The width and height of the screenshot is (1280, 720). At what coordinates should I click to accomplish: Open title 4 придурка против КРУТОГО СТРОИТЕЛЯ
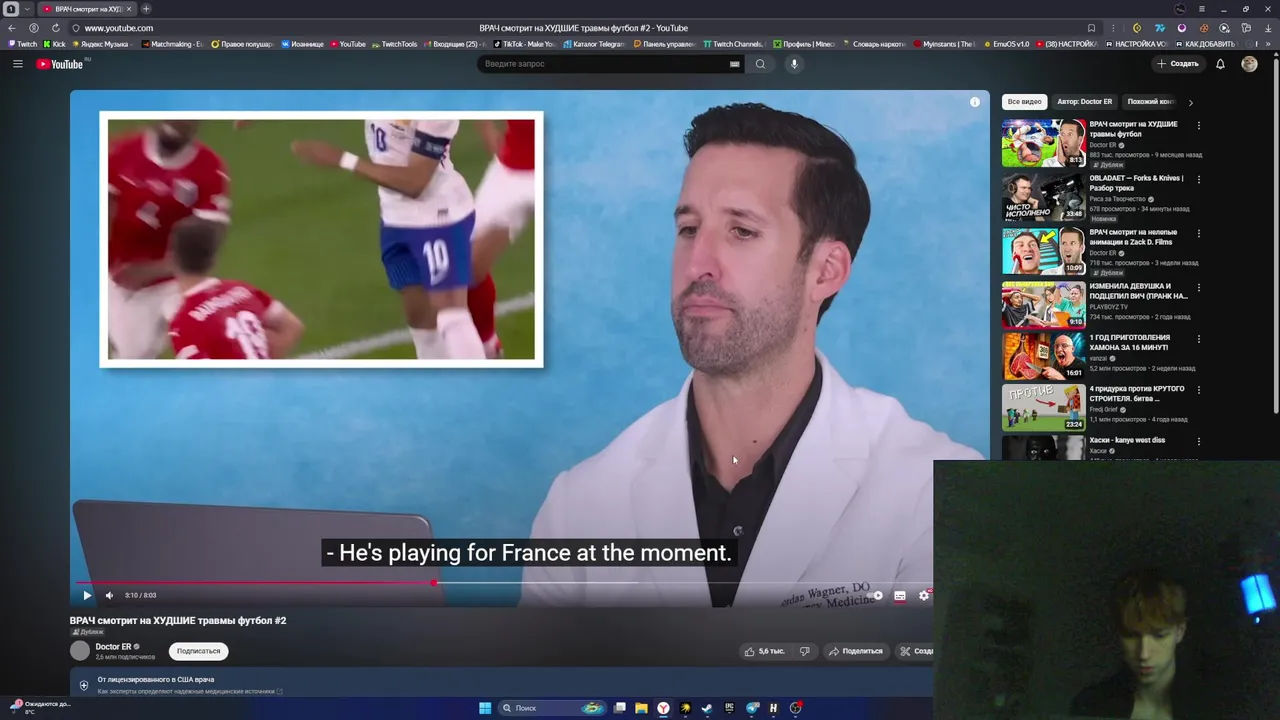(1137, 393)
